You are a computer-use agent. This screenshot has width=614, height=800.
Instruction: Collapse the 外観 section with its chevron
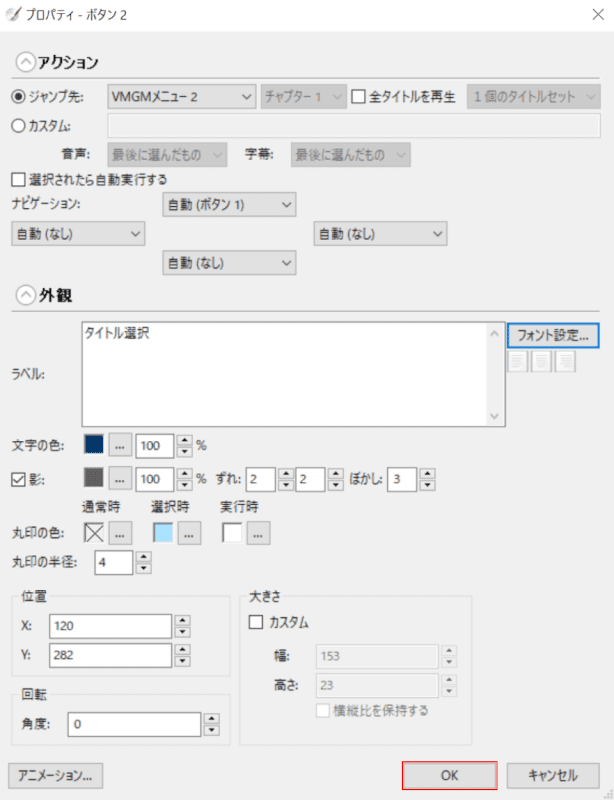(26, 295)
